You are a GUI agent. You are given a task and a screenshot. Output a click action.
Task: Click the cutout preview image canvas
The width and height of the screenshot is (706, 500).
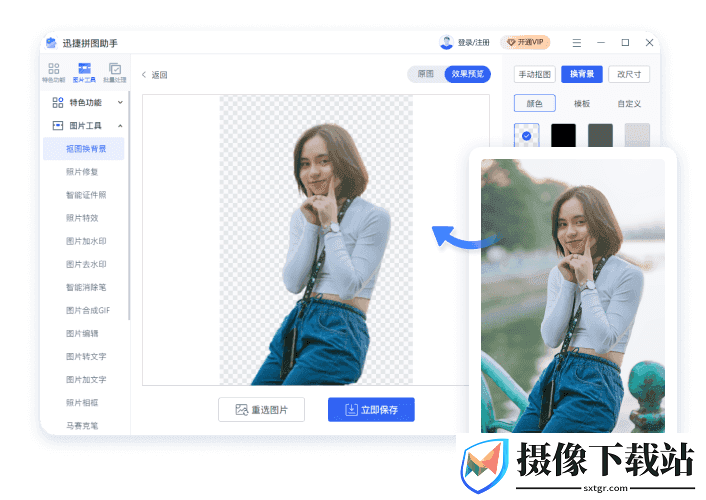pyautogui.click(x=316, y=240)
